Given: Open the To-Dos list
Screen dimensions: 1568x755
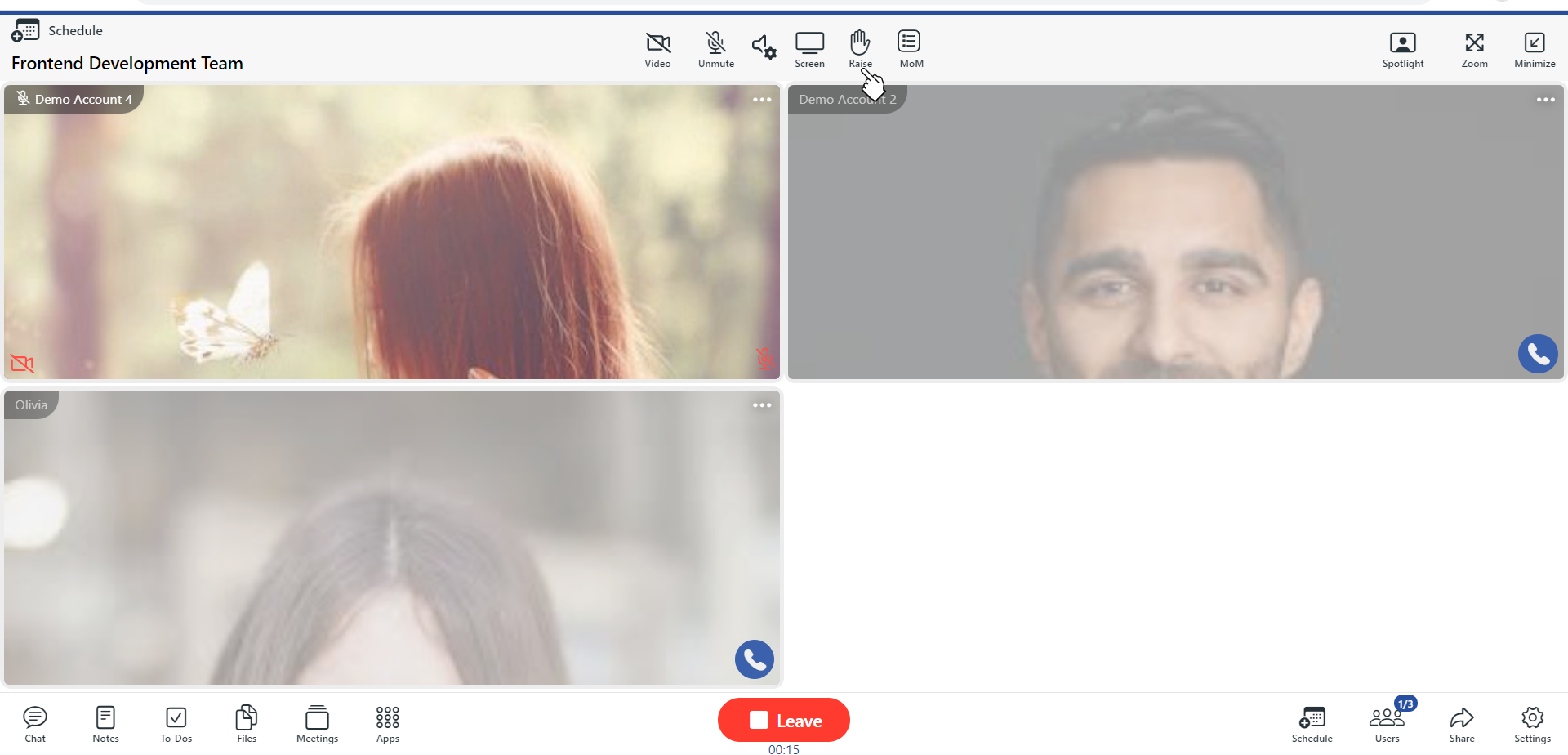Looking at the screenshot, I should (x=176, y=724).
